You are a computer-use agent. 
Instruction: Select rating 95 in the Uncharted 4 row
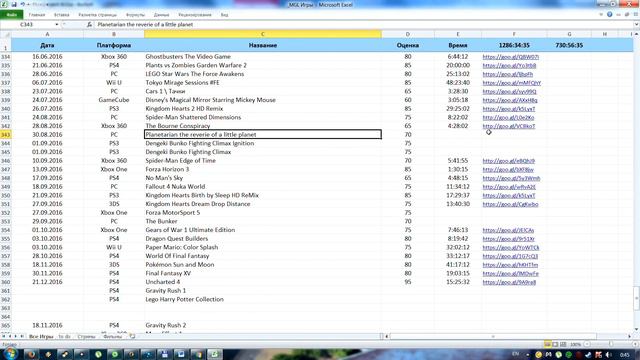[x=407, y=282]
